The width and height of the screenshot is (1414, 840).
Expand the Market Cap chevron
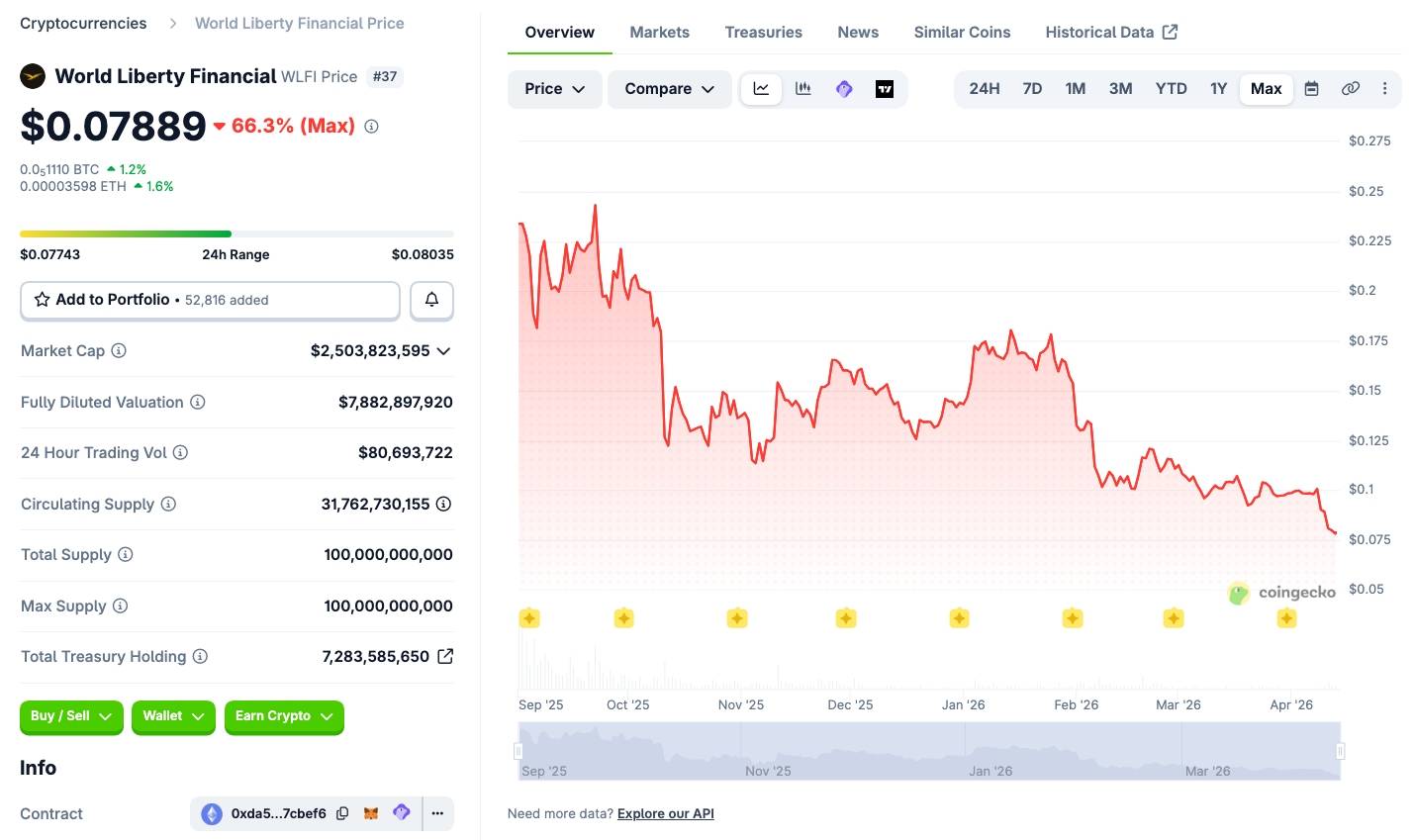click(x=443, y=351)
